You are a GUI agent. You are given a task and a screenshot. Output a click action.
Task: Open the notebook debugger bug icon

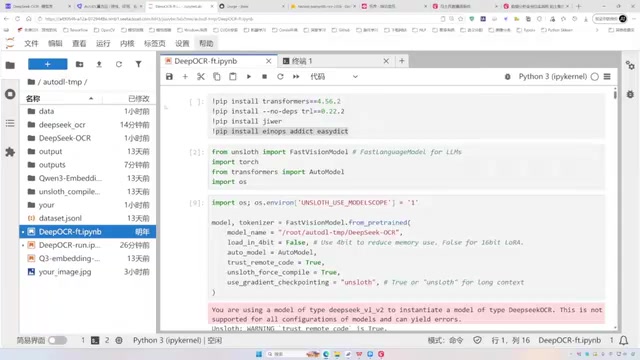(x=507, y=77)
